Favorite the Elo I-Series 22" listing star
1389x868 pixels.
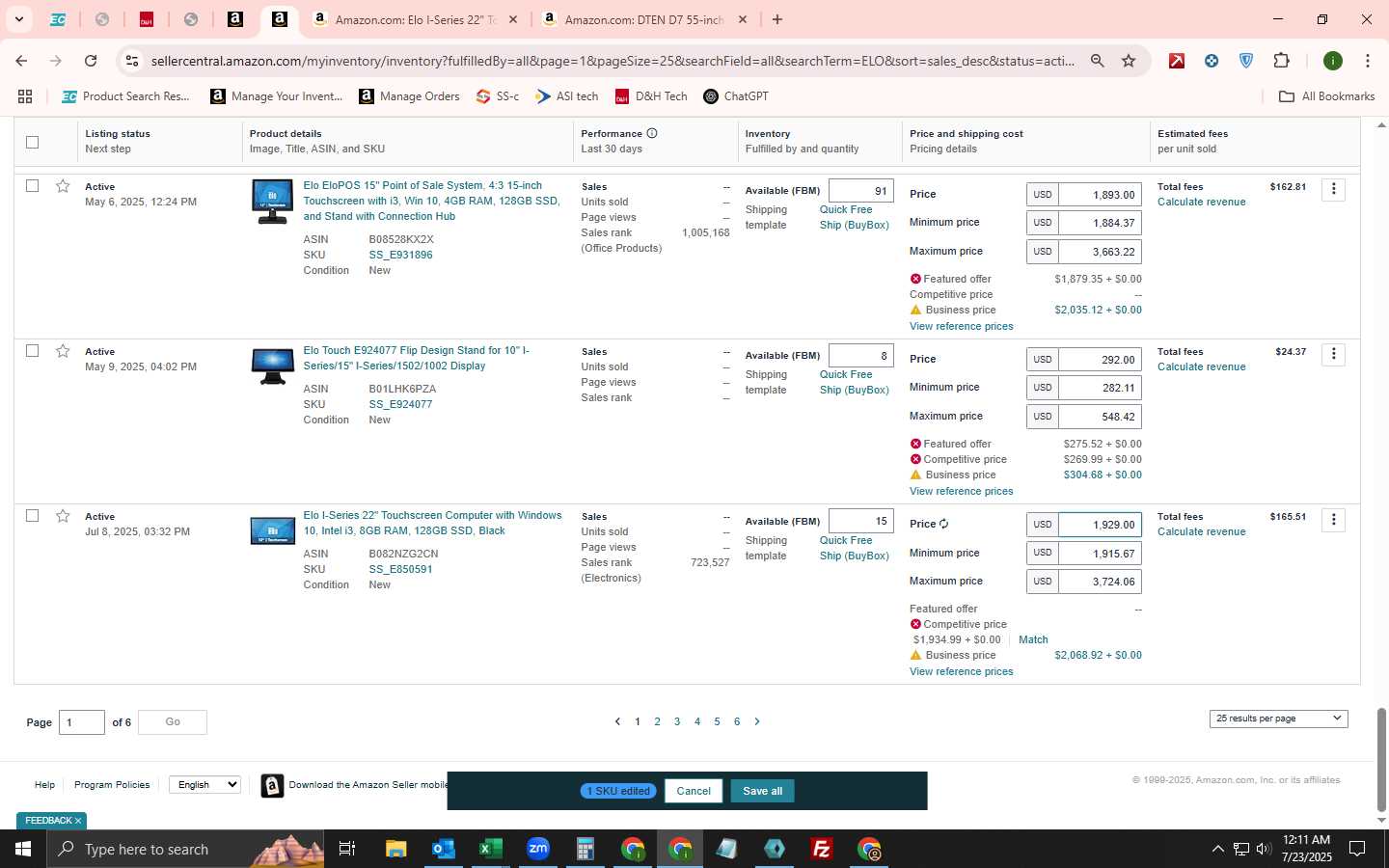[x=63, y=516]
